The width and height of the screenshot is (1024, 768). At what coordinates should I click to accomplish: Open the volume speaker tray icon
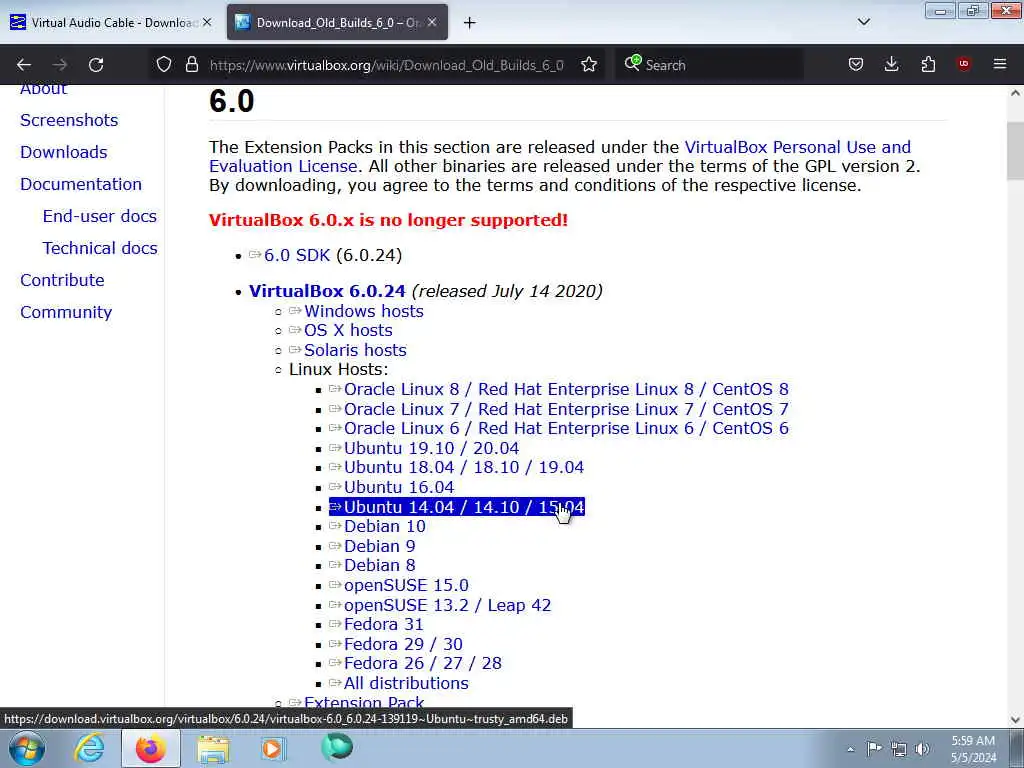tap(922, 749)
